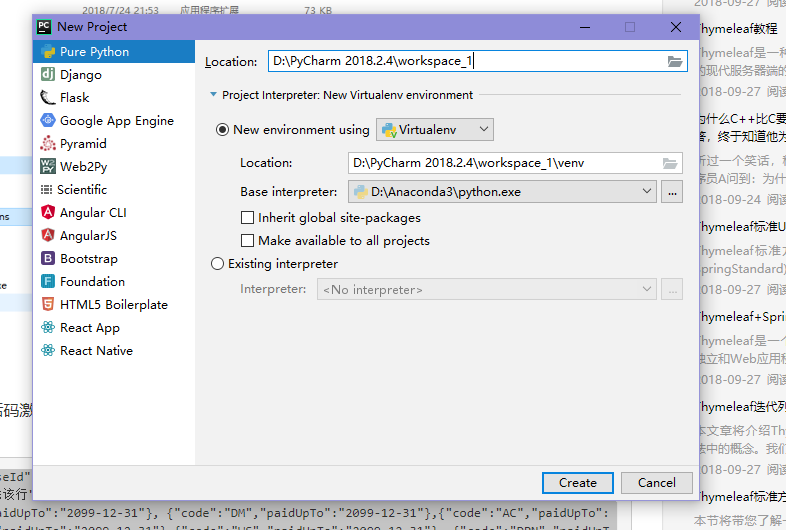Select Web2Py label in project list
The width and height of the screenshot is (786, 530).
click(84, 167)
